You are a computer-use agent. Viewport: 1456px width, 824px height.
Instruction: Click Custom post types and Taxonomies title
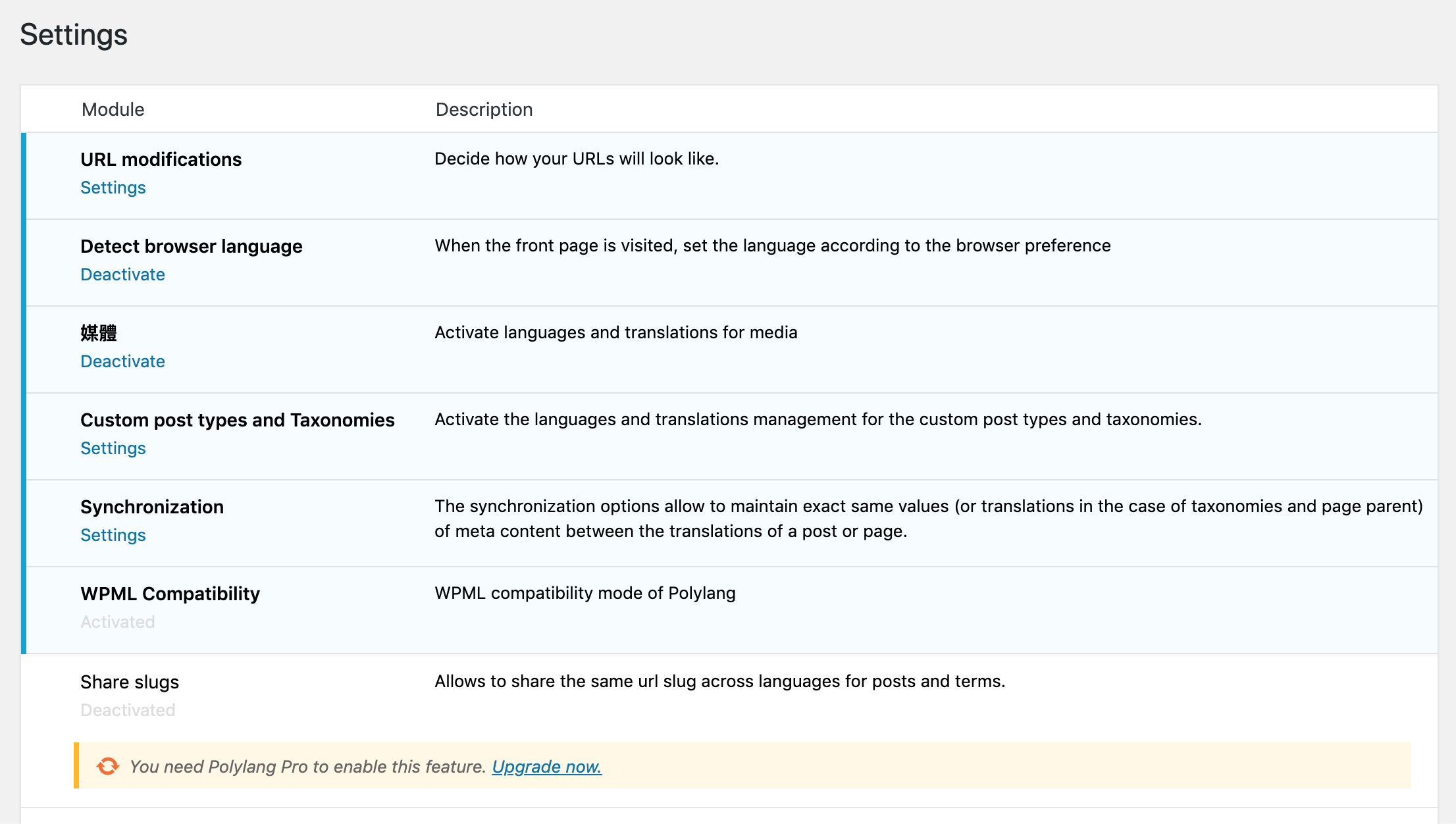(237, 420)
